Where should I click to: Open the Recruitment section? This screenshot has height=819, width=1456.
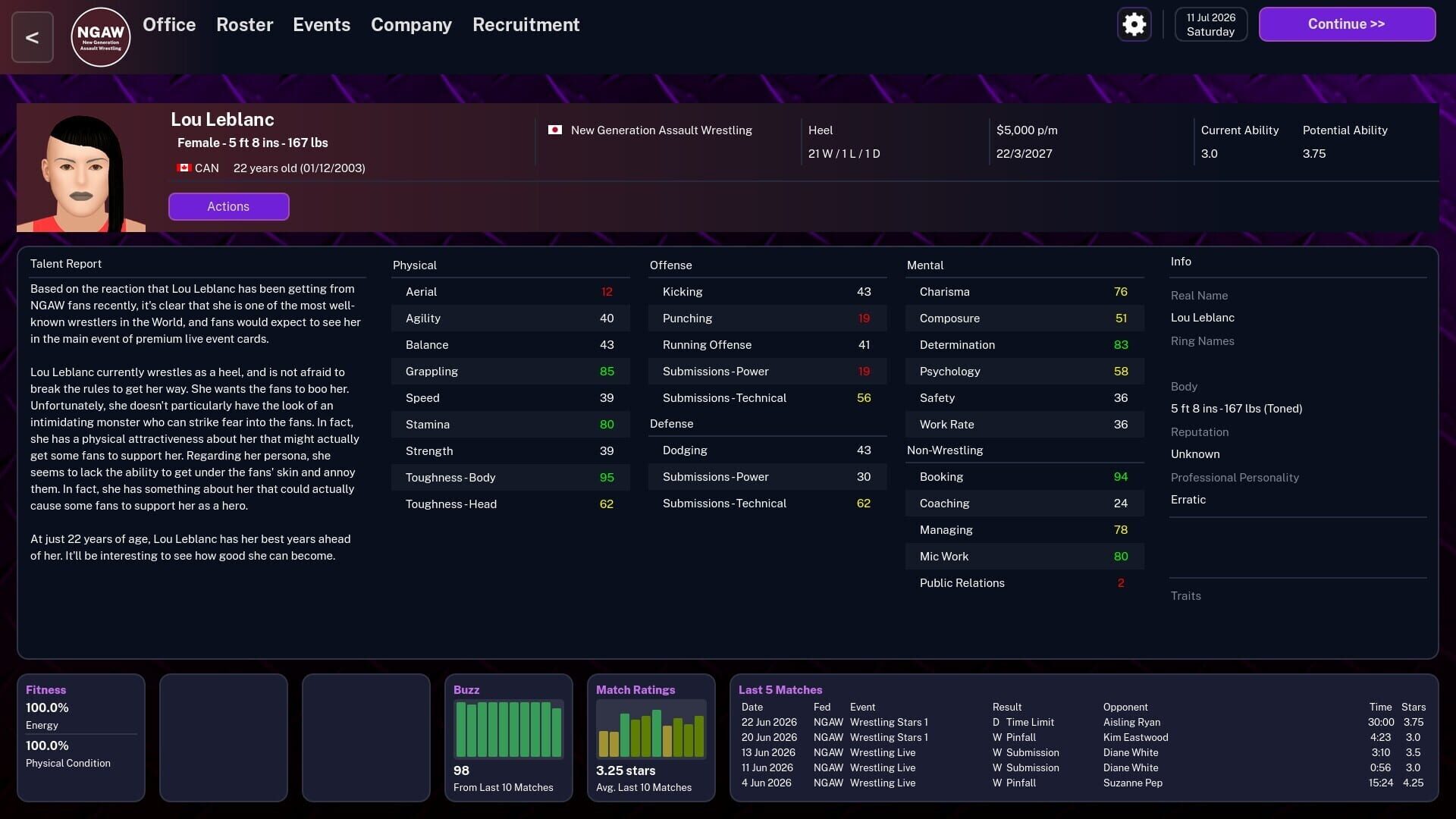[526, 24]
